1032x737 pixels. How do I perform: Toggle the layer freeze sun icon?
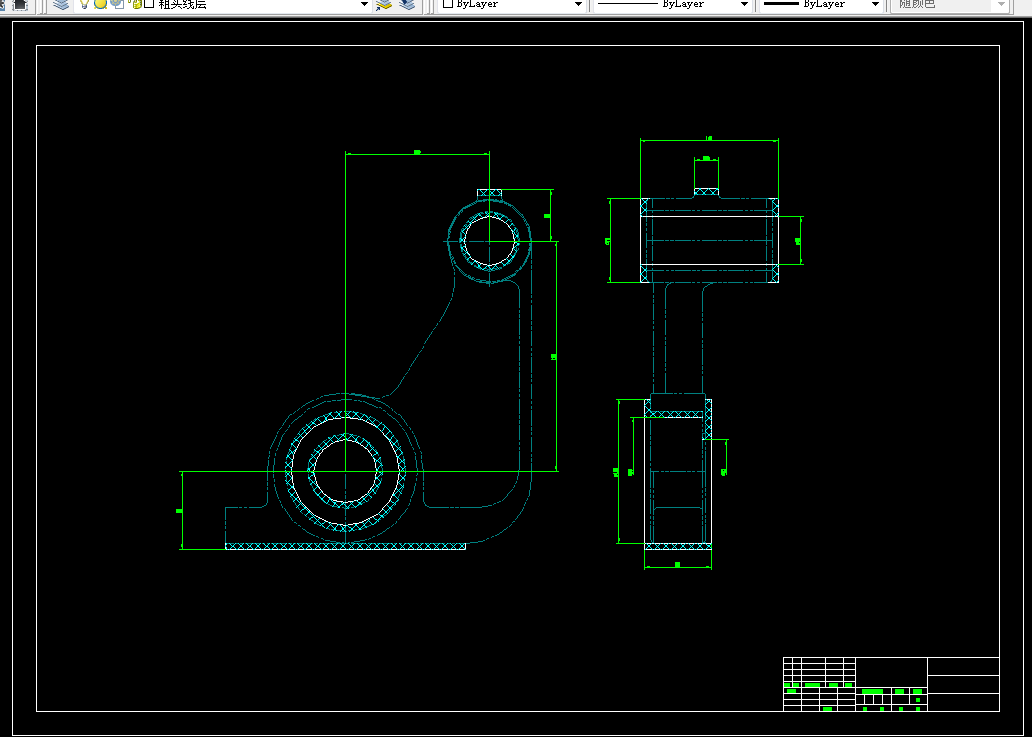(x=100, y=4)
